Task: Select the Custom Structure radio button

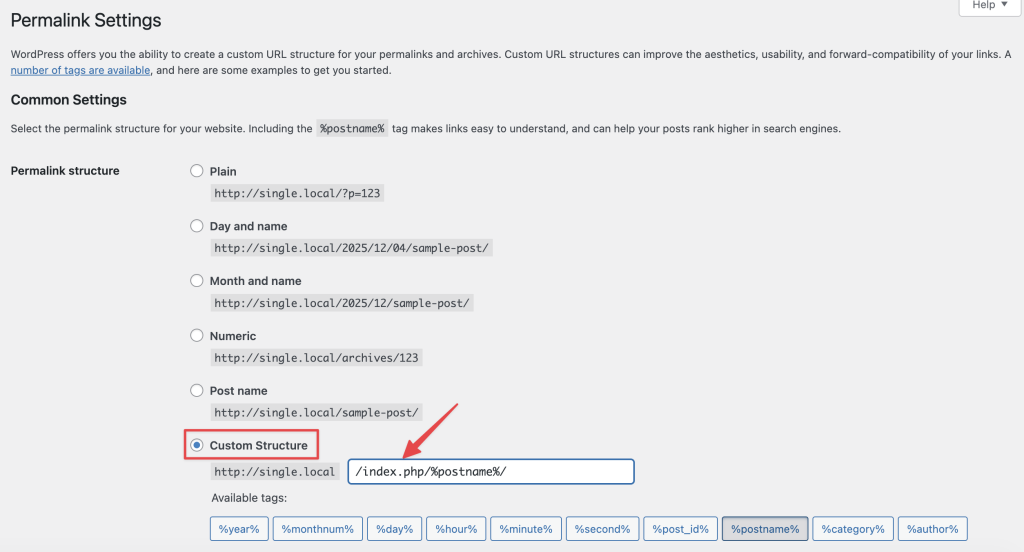Action: tap(197, 446)
